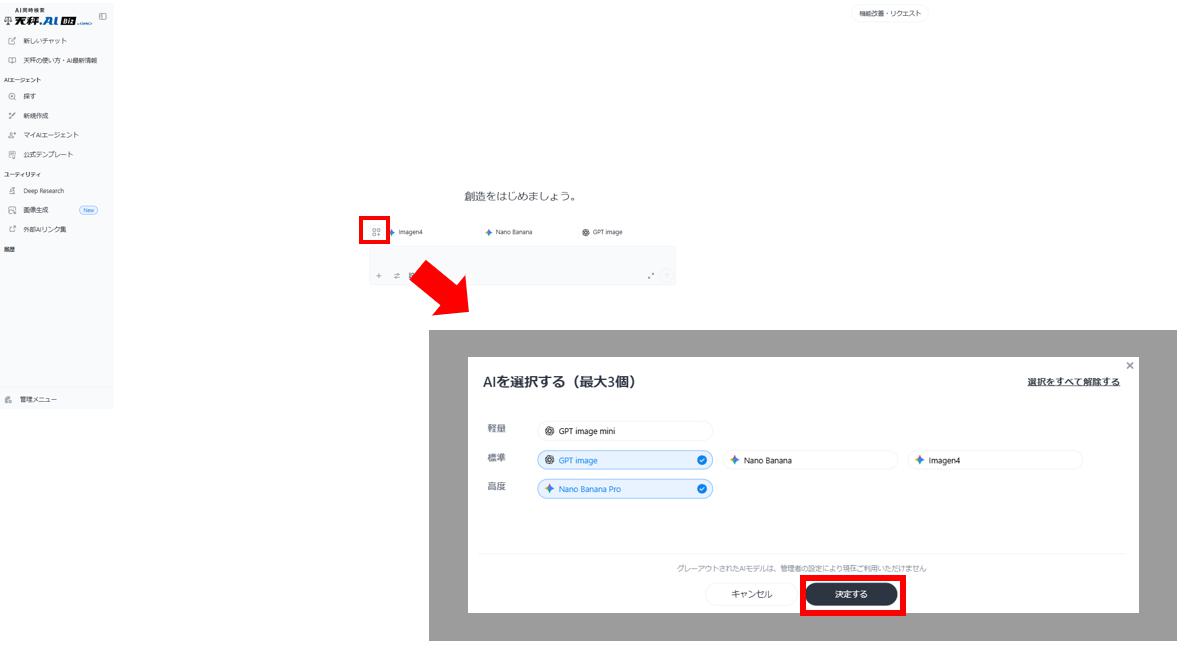Select Imagen4 in the dialog
The image size is (1186, 650).
coord(995,460)
